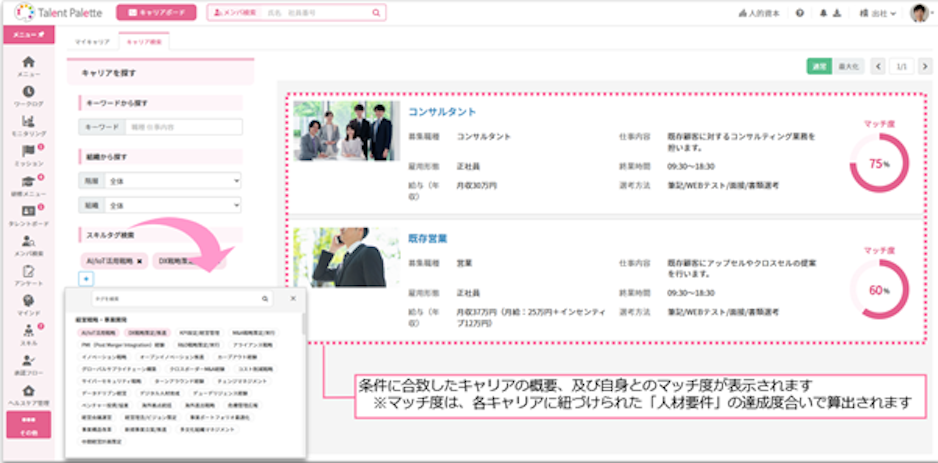Select the キャリア検索 tab

click(x=144, y=41)
